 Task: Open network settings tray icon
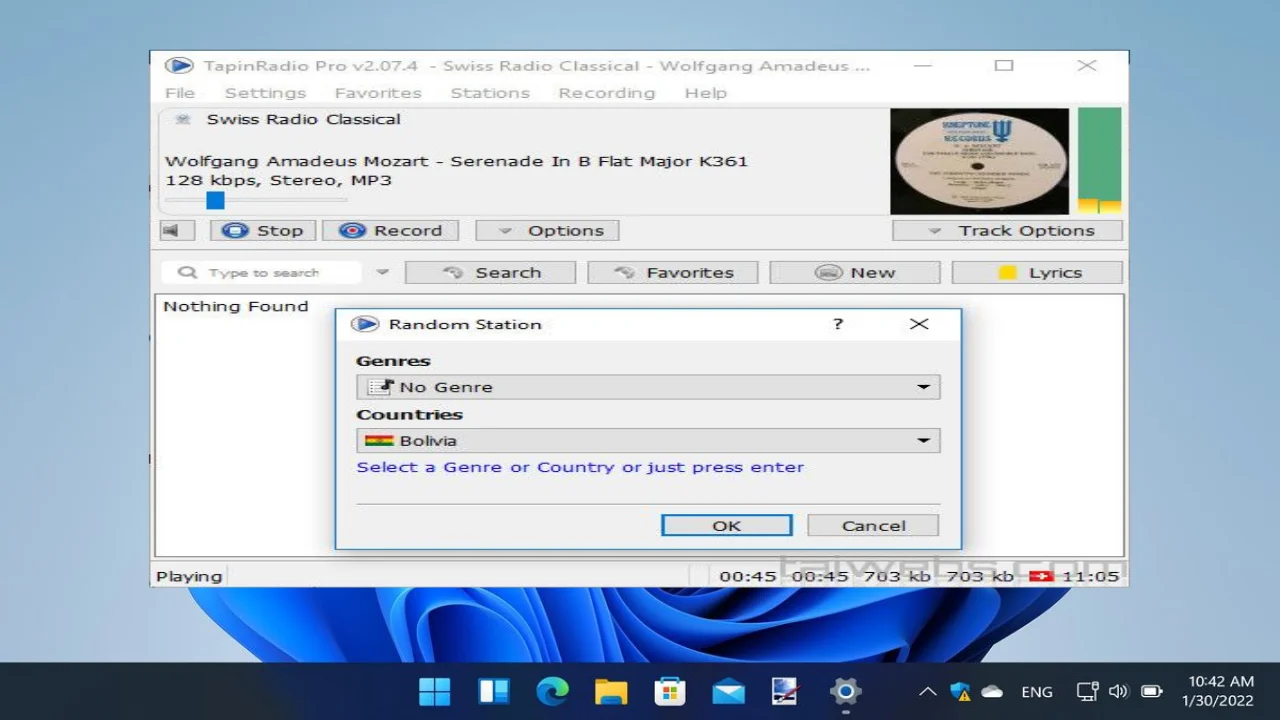(1087, 691)
